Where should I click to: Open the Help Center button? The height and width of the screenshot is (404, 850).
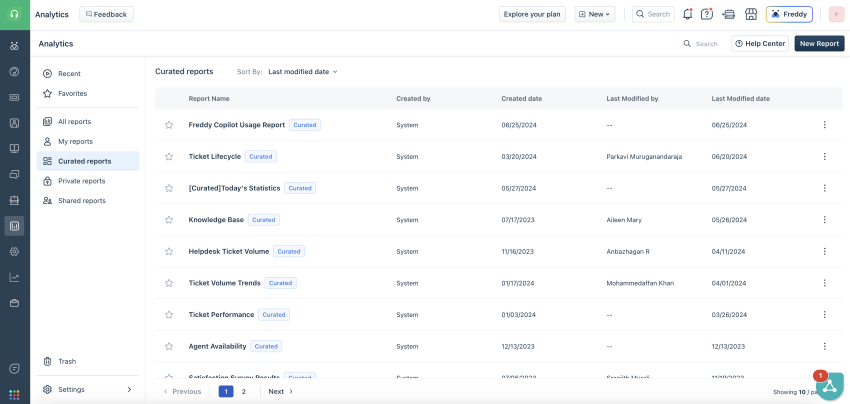coord(760,43)
